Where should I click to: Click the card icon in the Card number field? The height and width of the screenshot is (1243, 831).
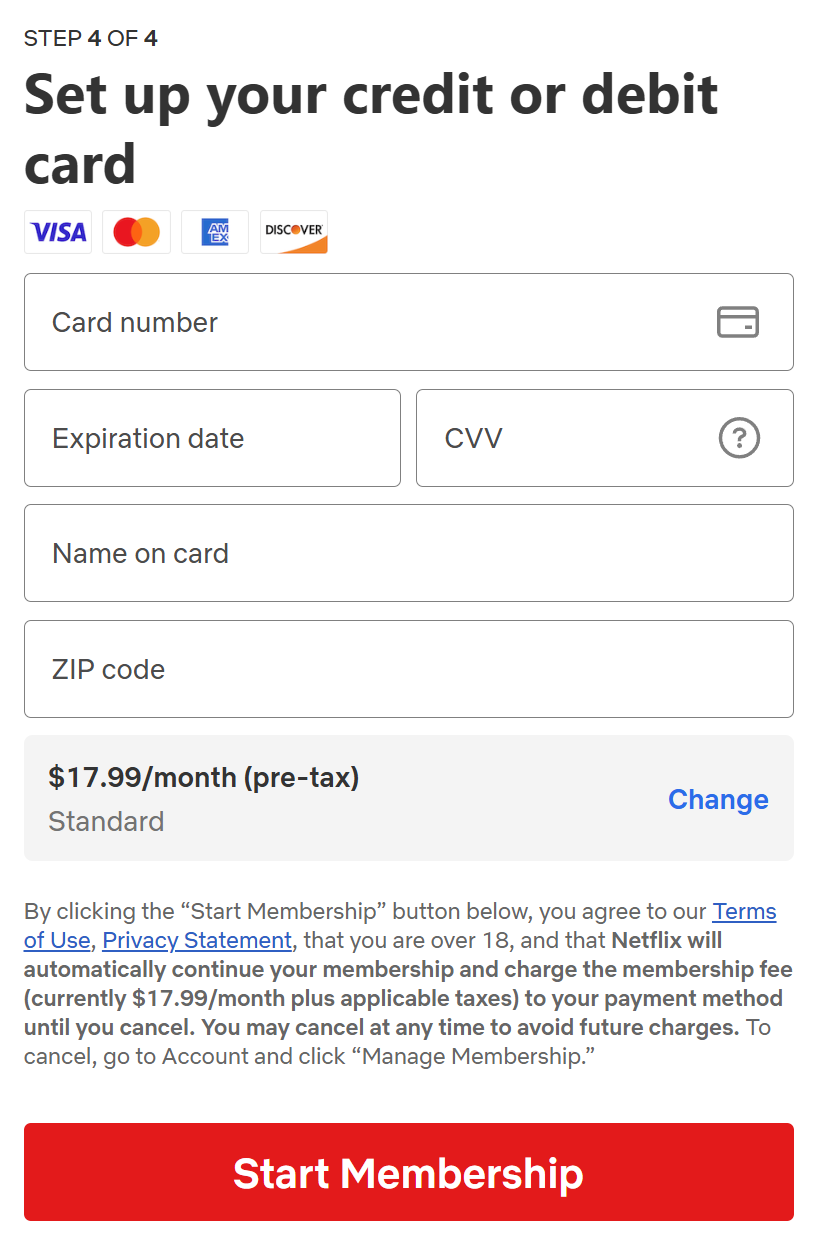(x=738, y=322)
